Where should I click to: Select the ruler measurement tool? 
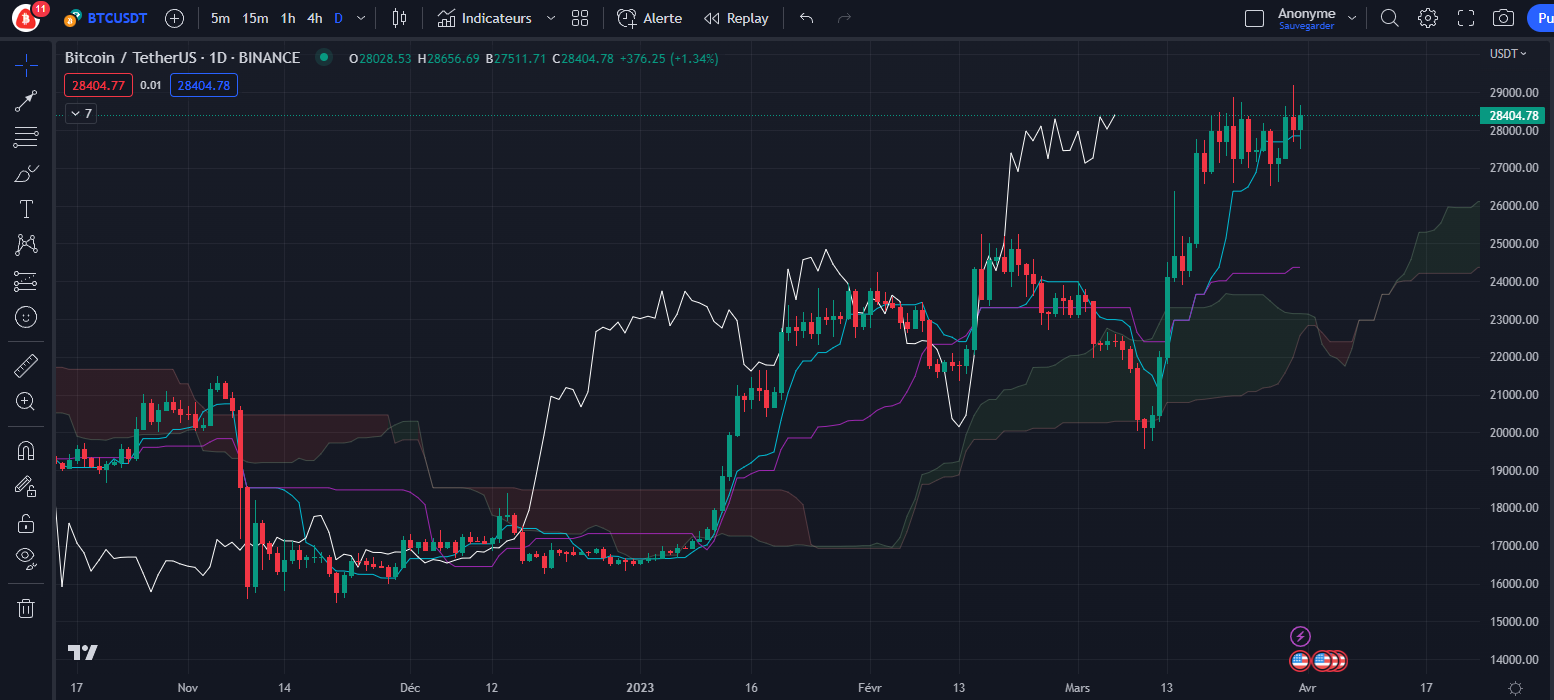click(25, 364)
